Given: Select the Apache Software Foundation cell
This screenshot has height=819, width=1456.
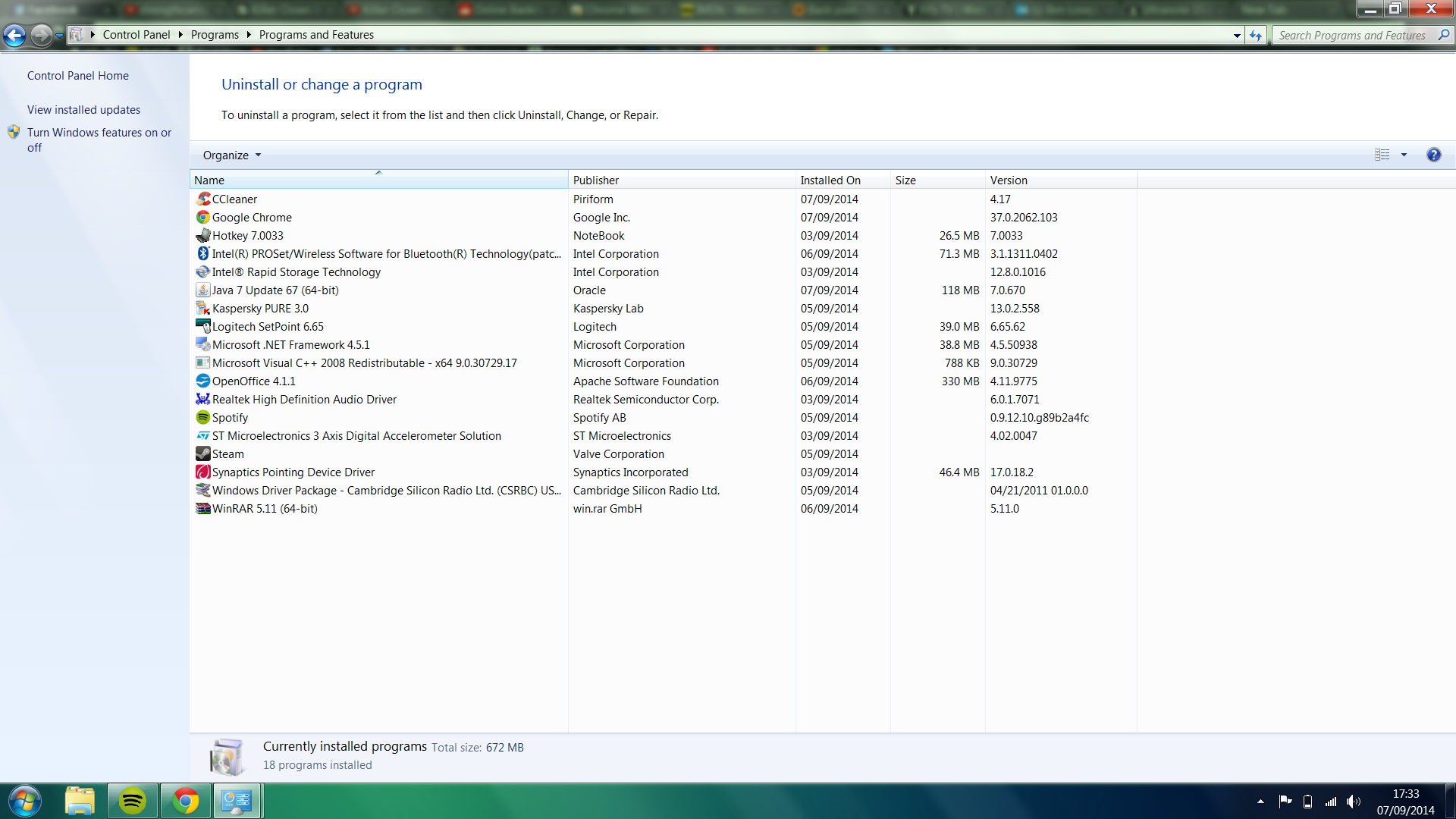Looking at the screenshot, I should point(646,381).
